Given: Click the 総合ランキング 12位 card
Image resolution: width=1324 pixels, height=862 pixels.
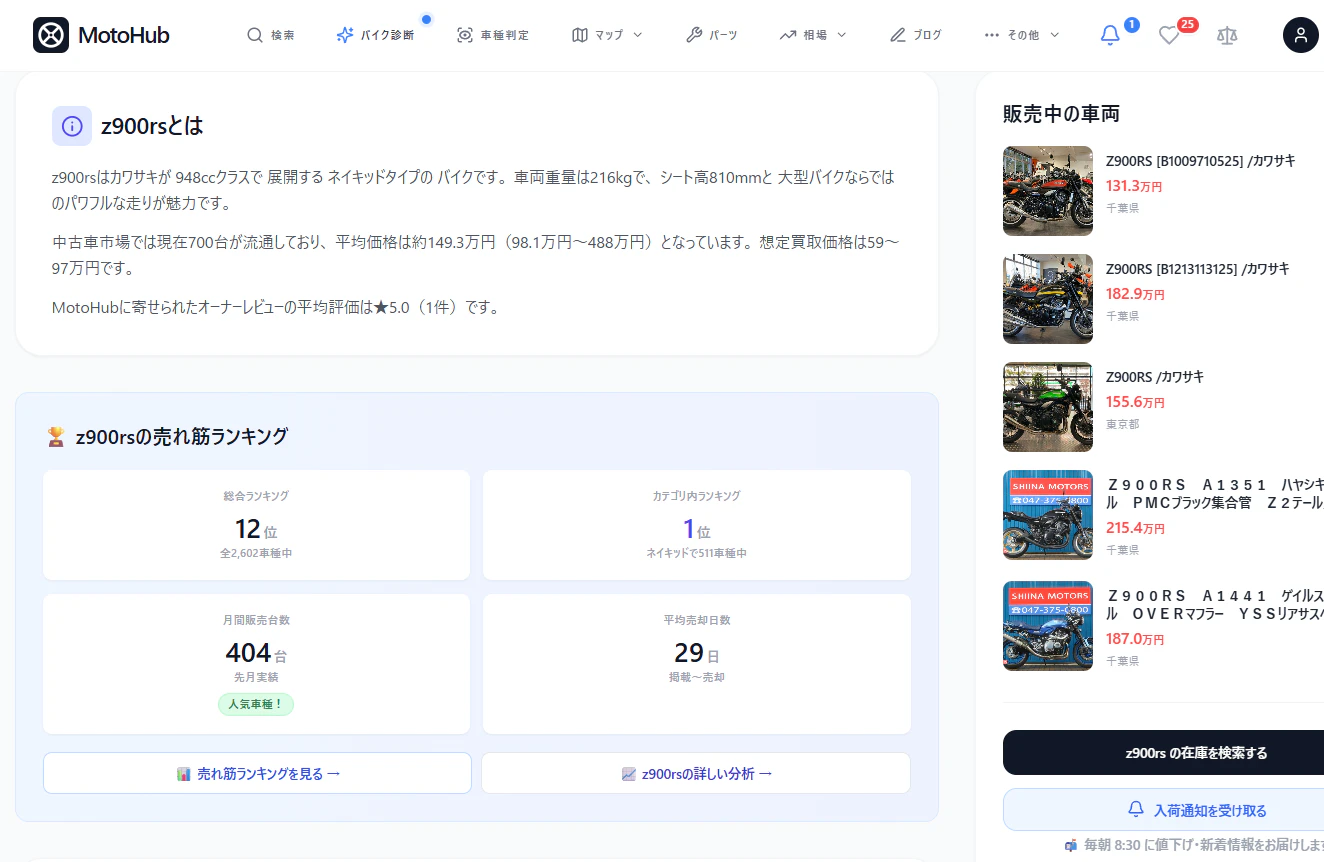Looking at the screenshot, I should click(x=256, y=525).
